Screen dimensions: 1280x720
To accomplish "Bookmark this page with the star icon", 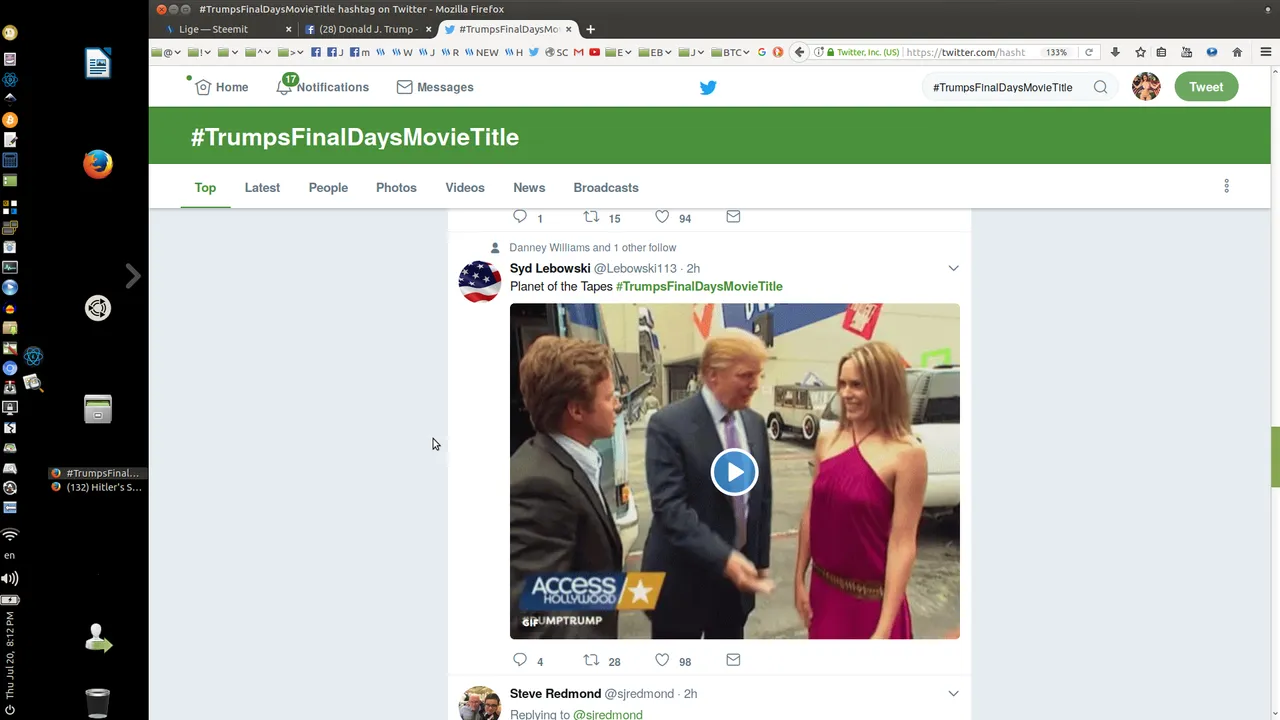I will (1140, 52).
